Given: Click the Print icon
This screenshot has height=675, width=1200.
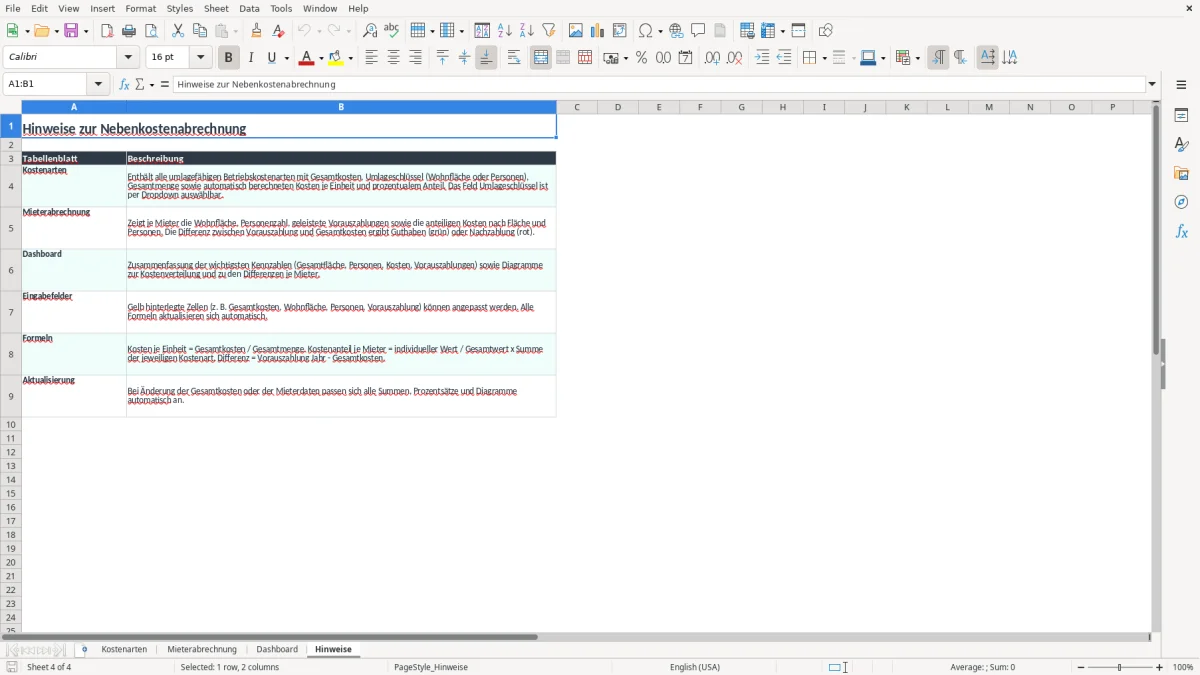Looking at the screenshot, I should [x=129, y=31].
